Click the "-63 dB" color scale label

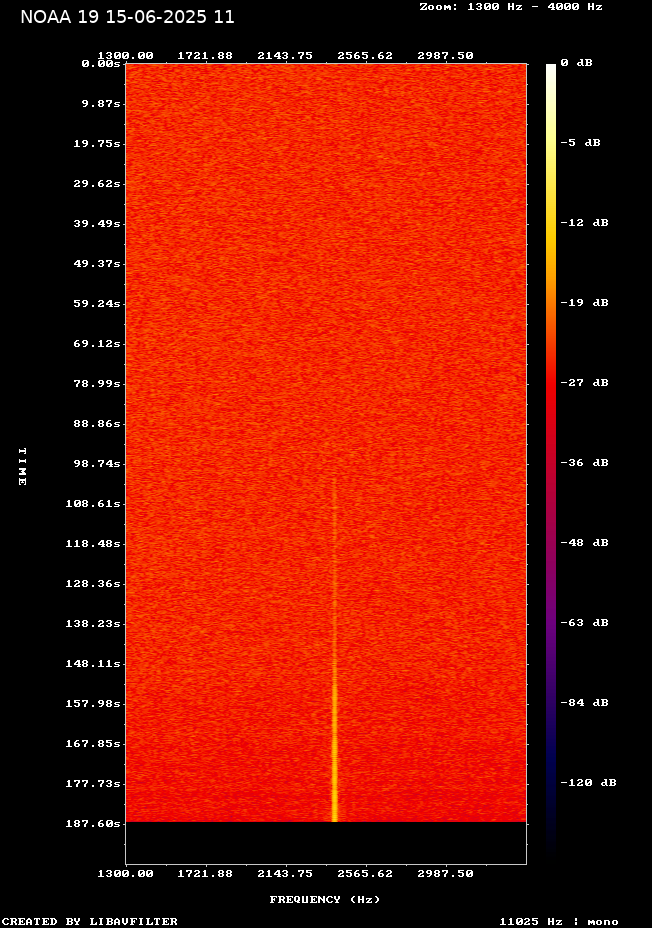(585, 622)
